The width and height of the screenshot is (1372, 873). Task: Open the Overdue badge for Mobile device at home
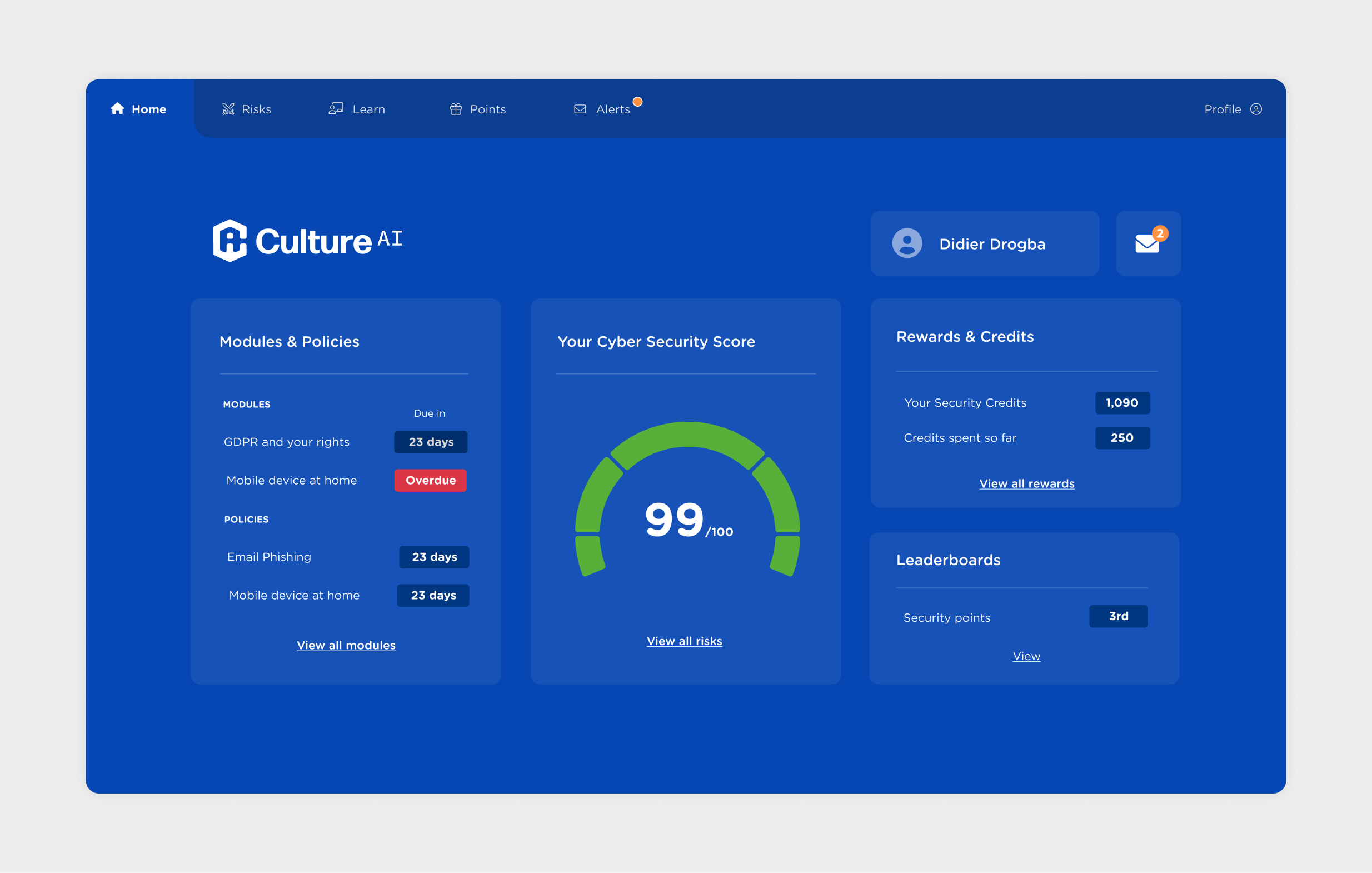coord(430,480)
